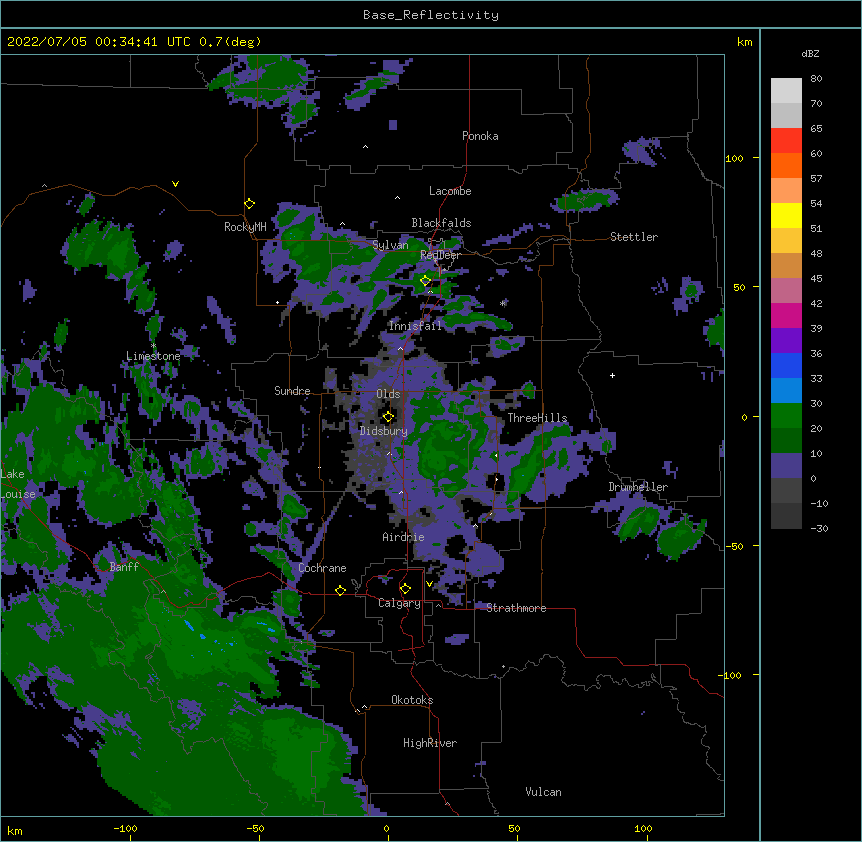Select the yellow 54 dBZ legend swatch
The height and width of the screenshot is (842, 862).
coord(786,215)
